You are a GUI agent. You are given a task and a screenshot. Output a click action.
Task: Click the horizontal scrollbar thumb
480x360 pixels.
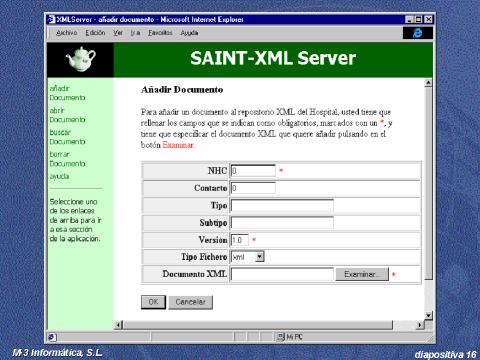[258, 325]
